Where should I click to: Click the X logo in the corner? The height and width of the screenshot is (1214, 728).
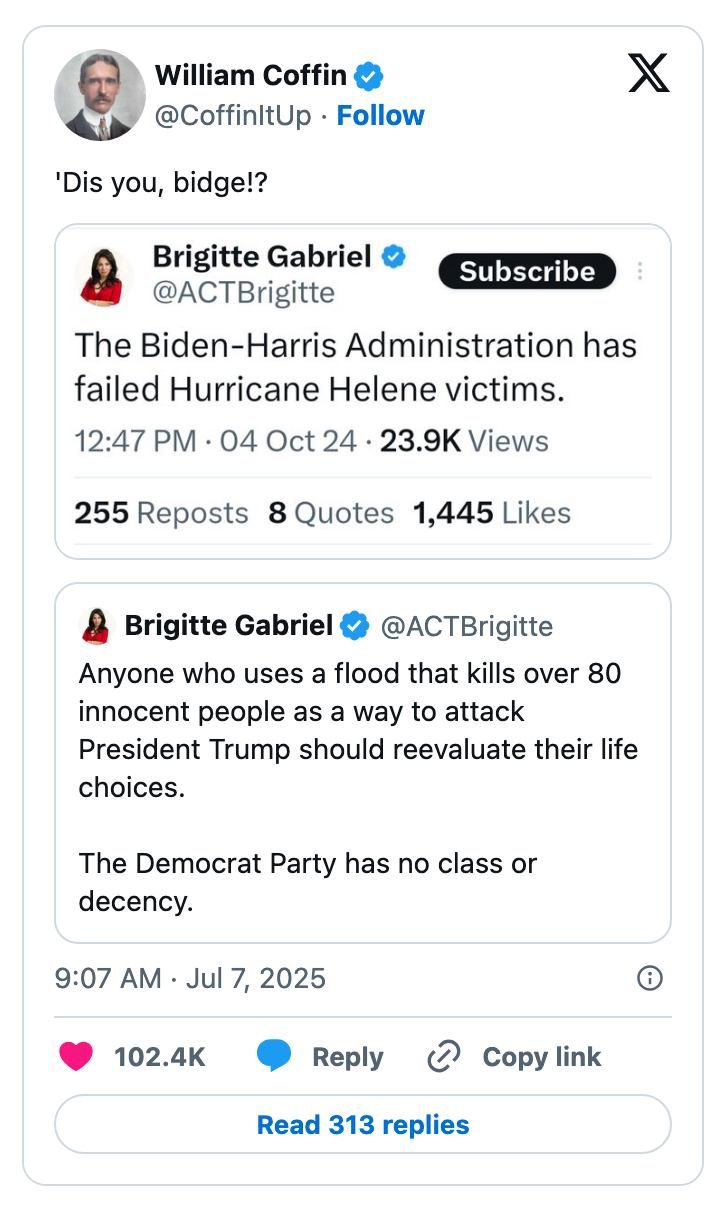[x=648, y=73]
